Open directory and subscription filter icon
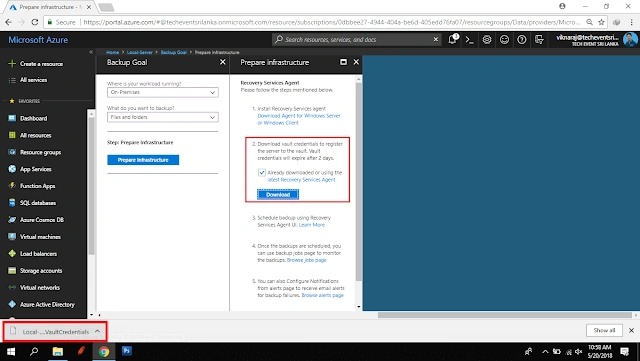The width and height of the screenshot is (640, 361). (539, 40)
